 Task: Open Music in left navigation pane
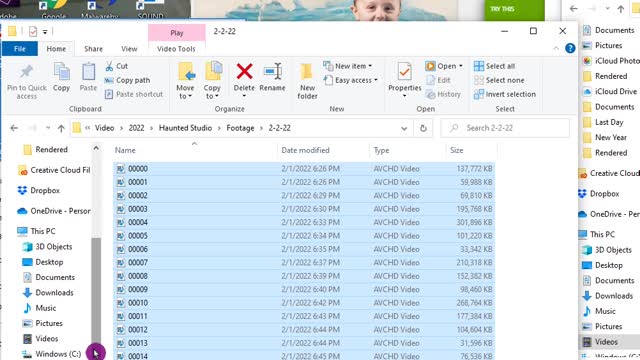[39, 308]
